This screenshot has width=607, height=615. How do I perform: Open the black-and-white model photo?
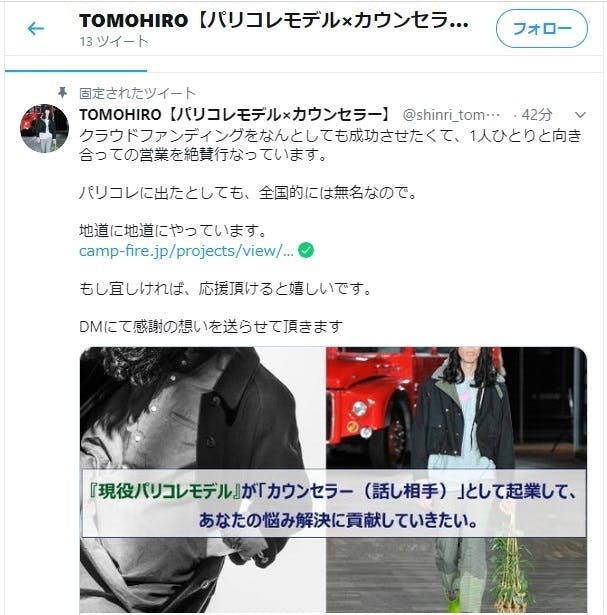202,479
